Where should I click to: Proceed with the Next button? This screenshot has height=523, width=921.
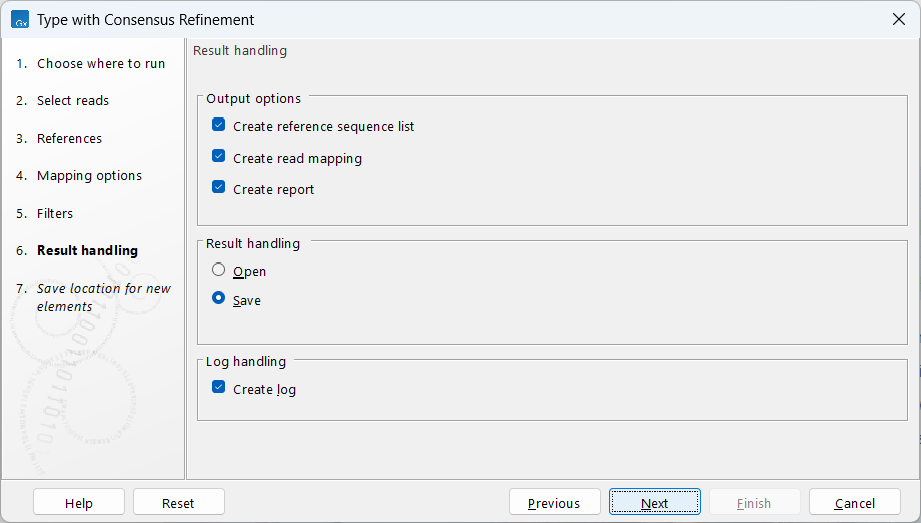654,503
